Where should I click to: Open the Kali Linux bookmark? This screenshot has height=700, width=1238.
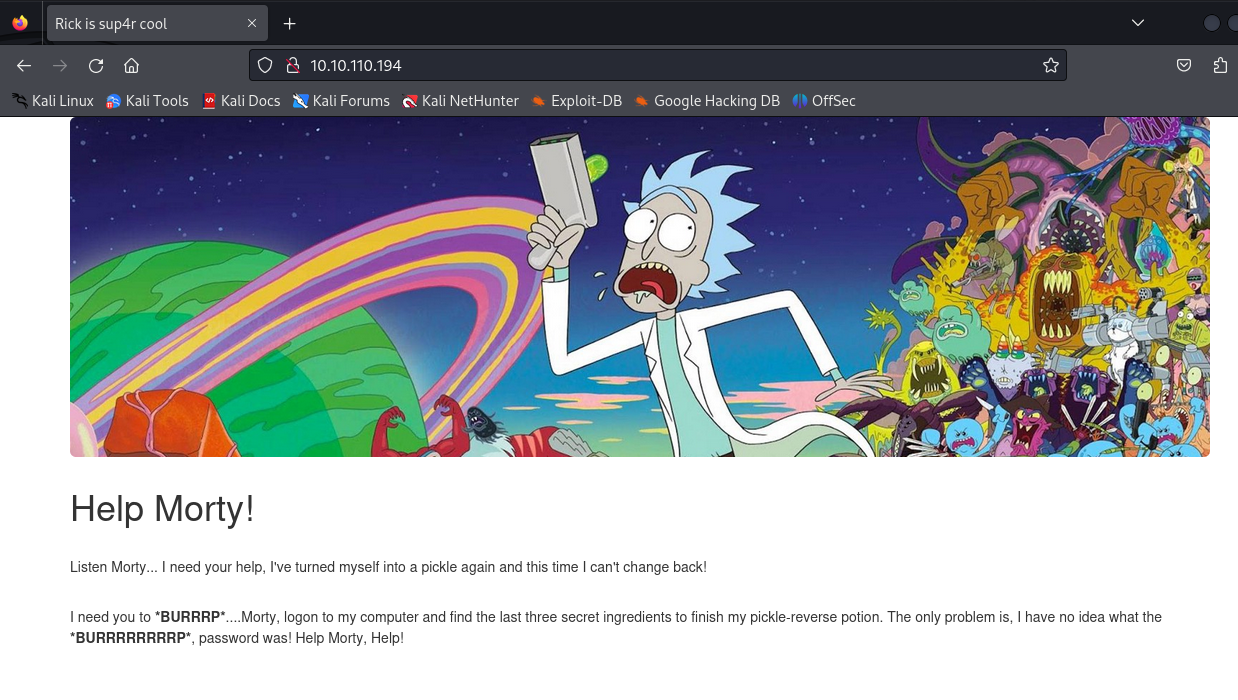53,101
